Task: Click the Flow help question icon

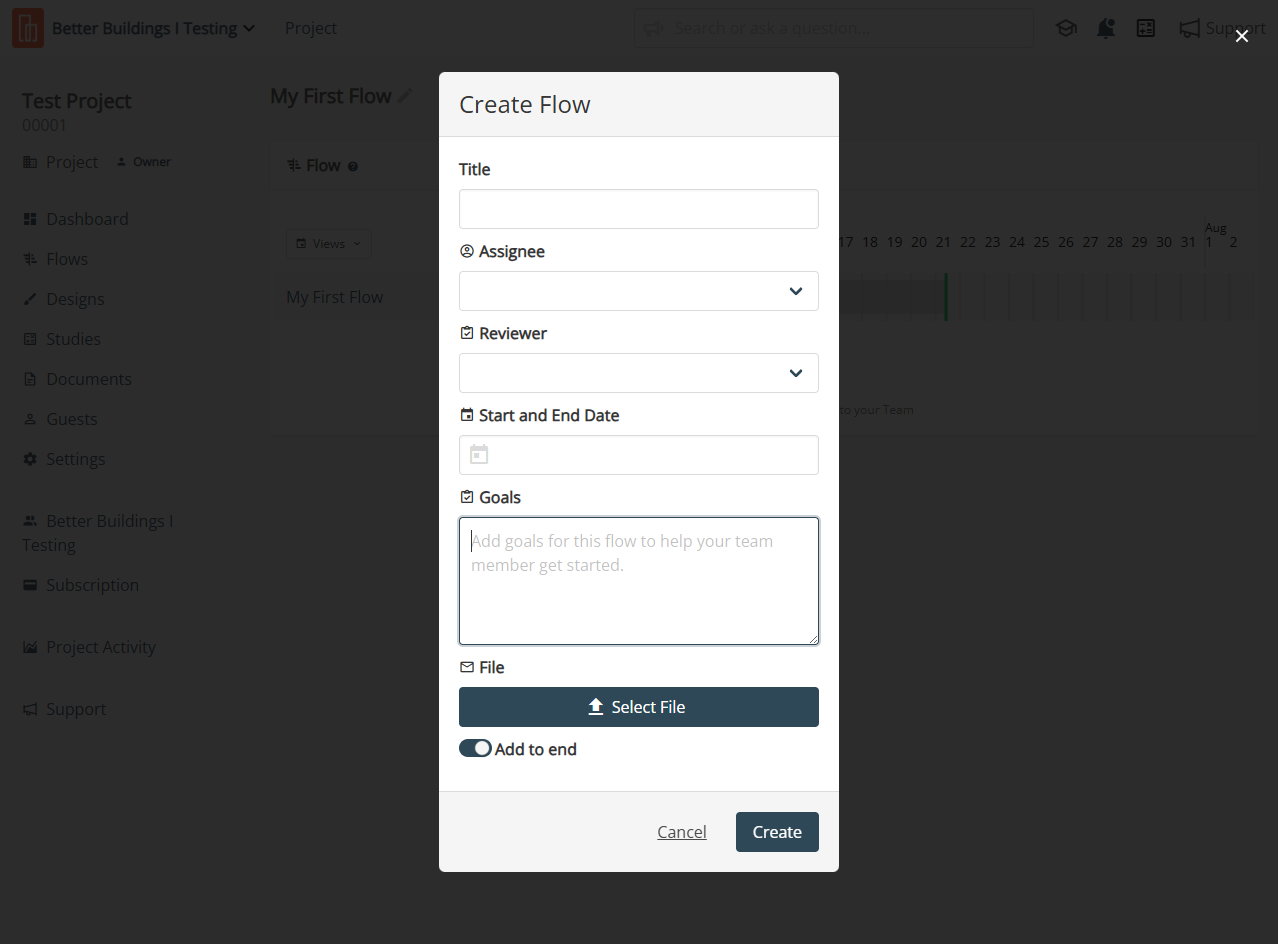Action: (x=353, y=166)
